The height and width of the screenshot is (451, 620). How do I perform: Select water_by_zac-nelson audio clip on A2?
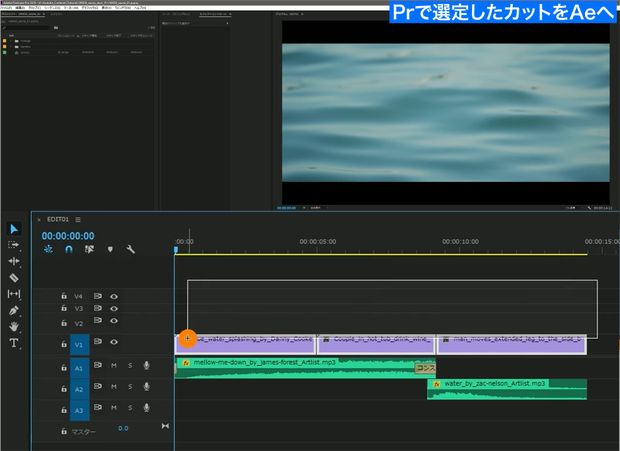[x=507, y=389]
